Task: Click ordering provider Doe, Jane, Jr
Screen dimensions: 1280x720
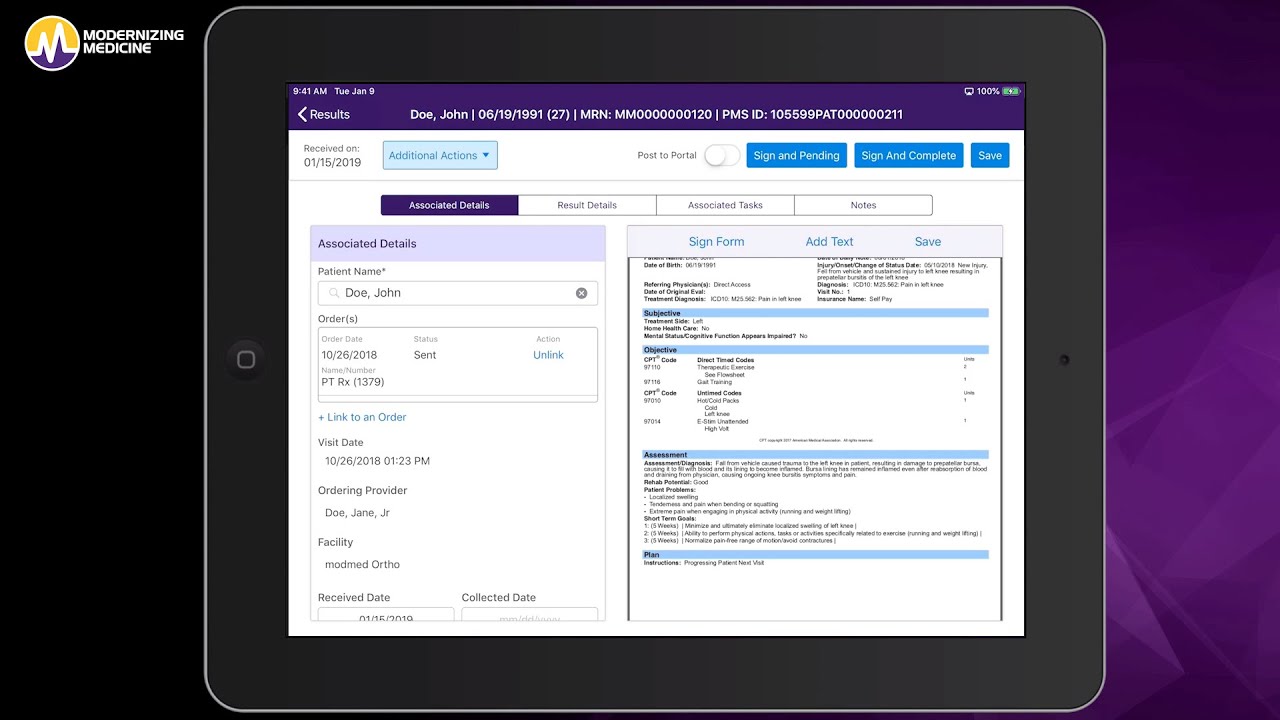Action: click(x=357, y=513)
